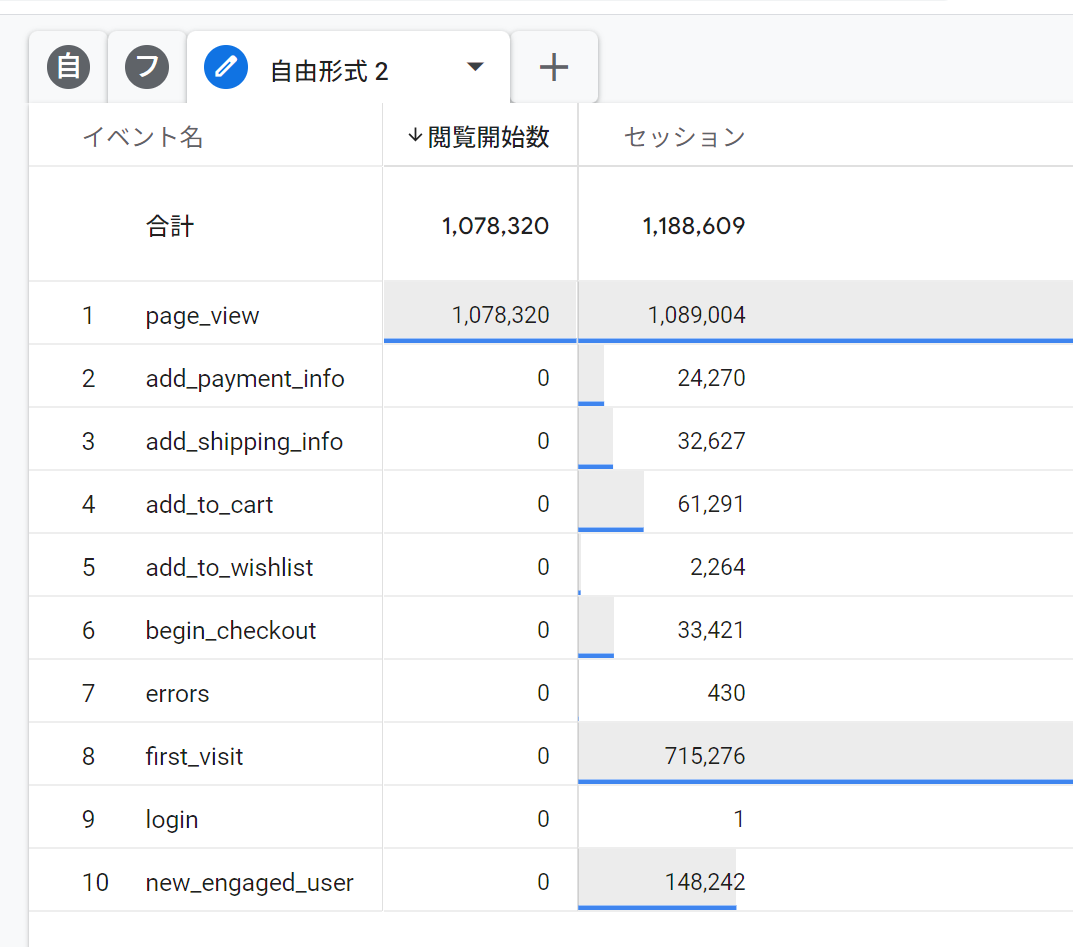Viewport: 1073px width, 947px height.
Task: Click the イベント名 column header
Action: coord(142,137)
